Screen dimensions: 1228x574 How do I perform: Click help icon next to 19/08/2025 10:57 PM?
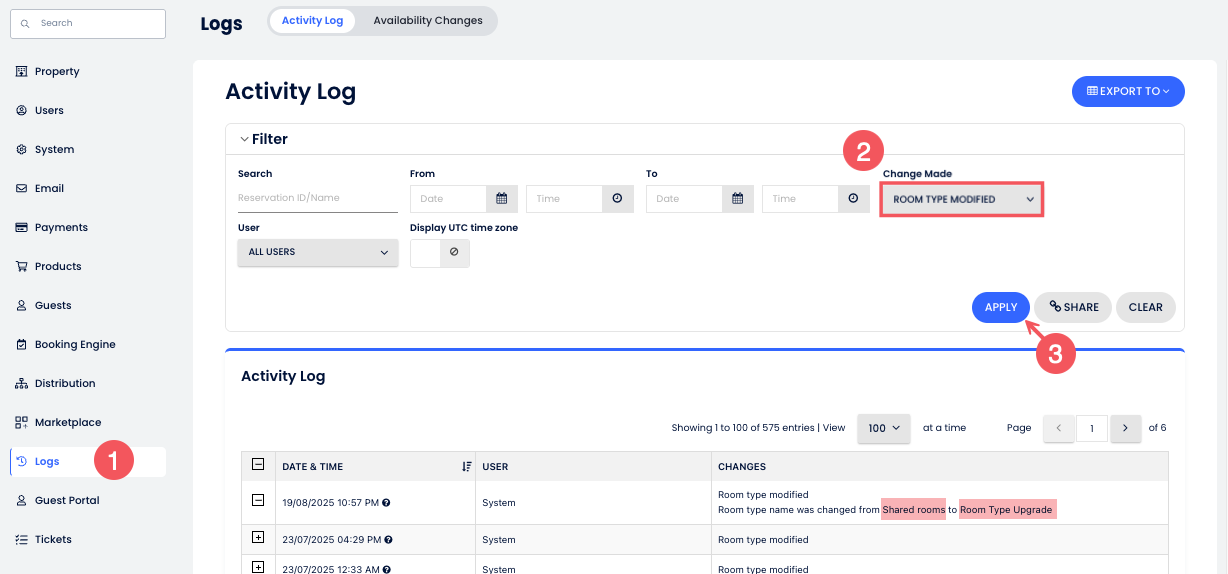[x=386, y=503]
